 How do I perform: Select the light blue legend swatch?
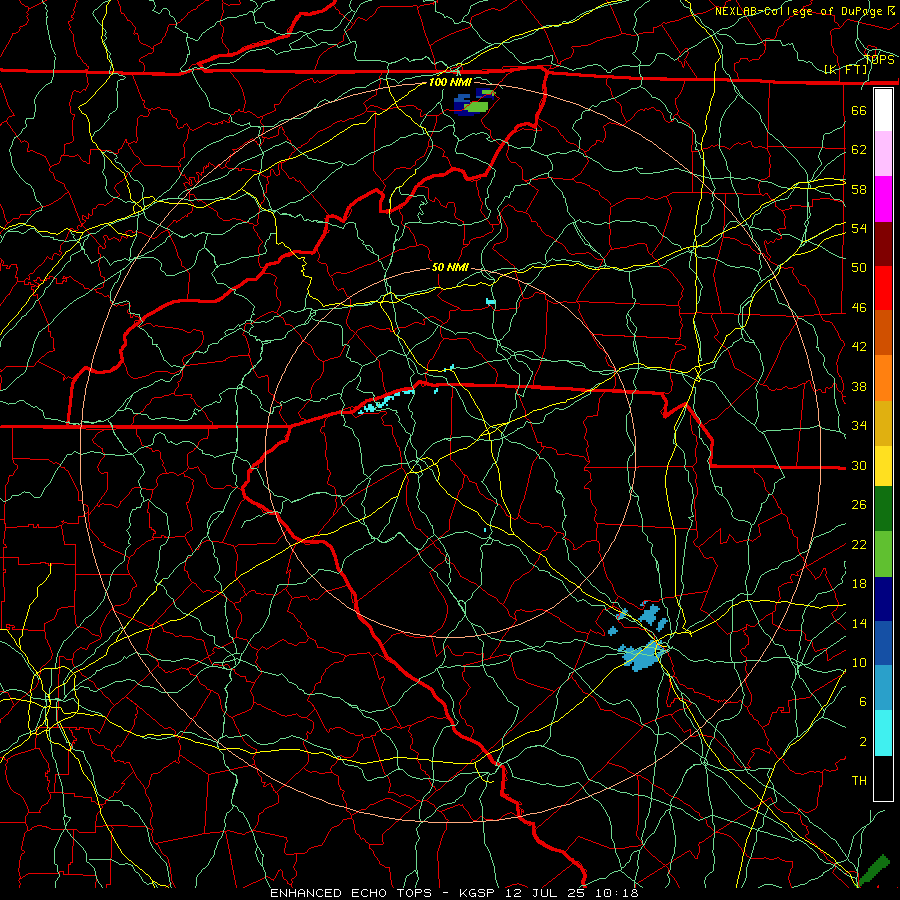(x=883, y=688)
